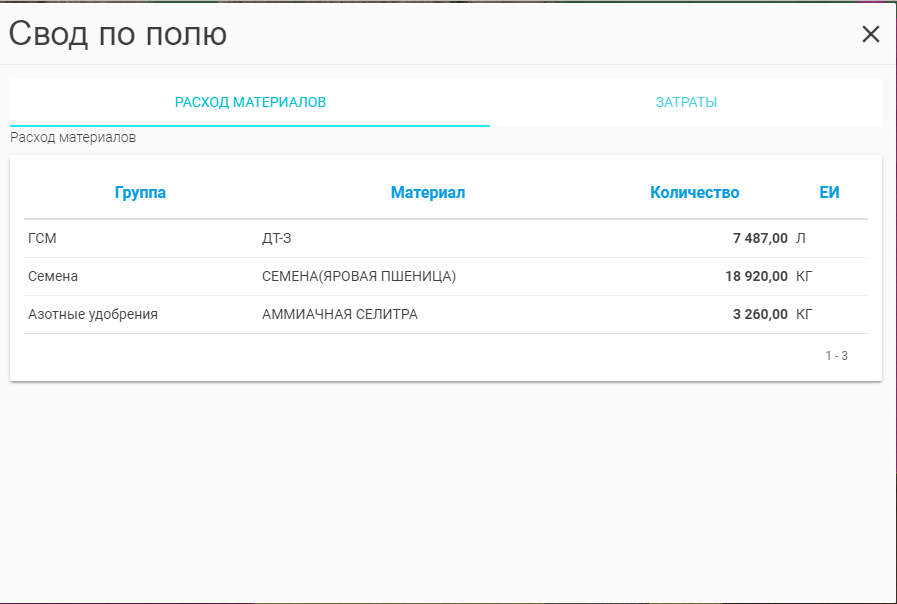
Task: Select the Расход материалов tab
Action: coord(250,102)
